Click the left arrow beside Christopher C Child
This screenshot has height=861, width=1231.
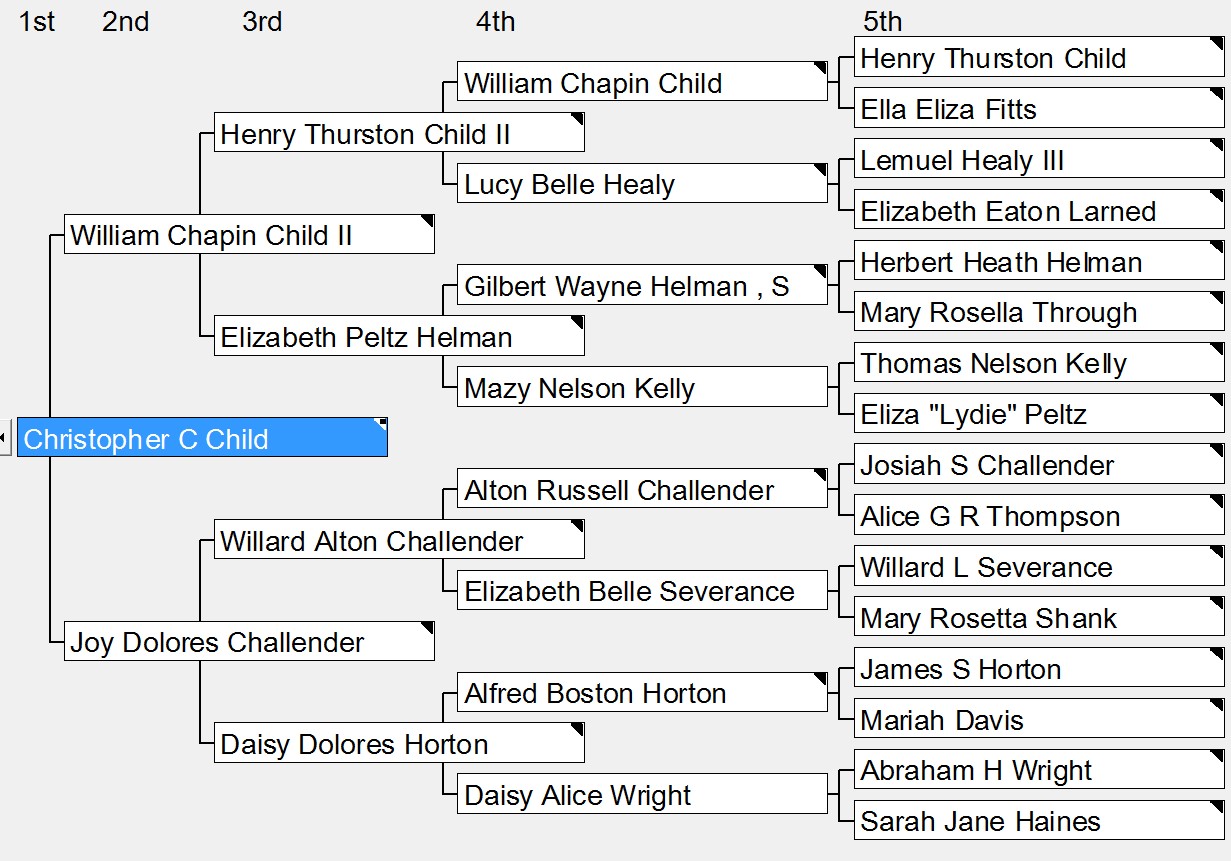click(5, 438)
